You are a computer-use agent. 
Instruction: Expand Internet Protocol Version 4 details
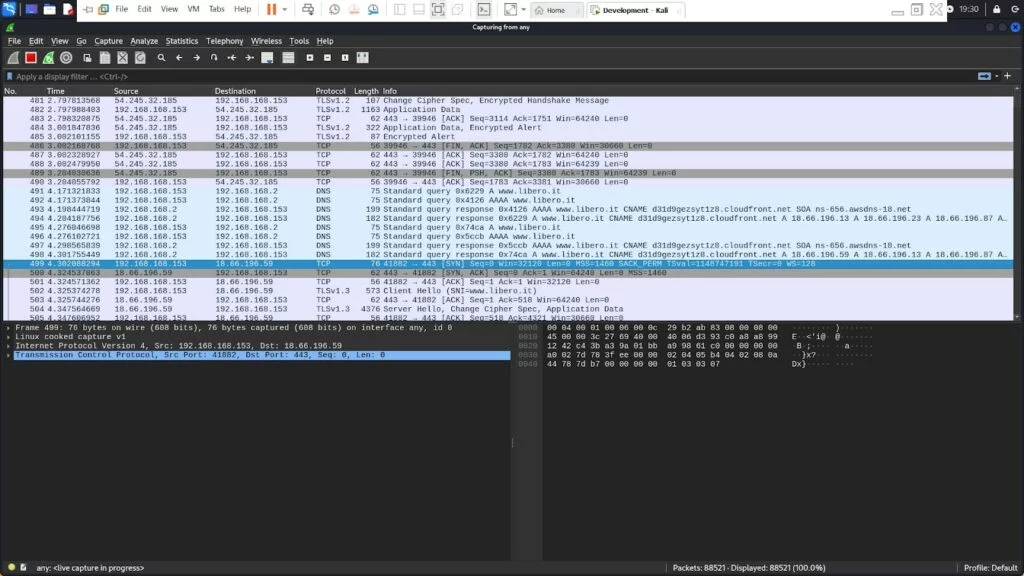[x=9, y=345]
